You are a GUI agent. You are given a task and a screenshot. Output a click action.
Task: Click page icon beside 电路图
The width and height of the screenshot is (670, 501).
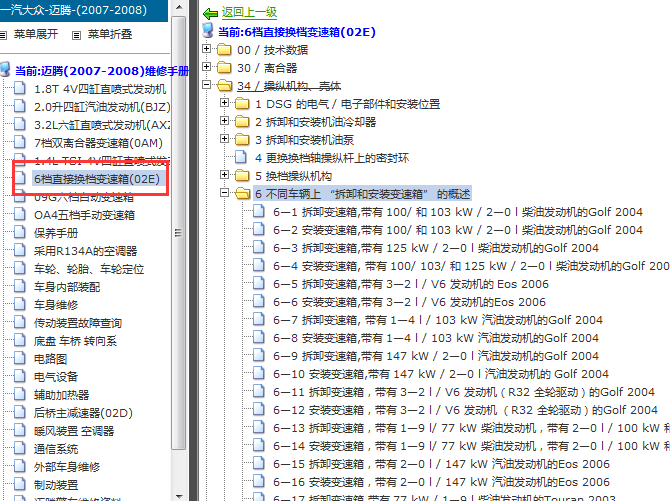[20, 358]
